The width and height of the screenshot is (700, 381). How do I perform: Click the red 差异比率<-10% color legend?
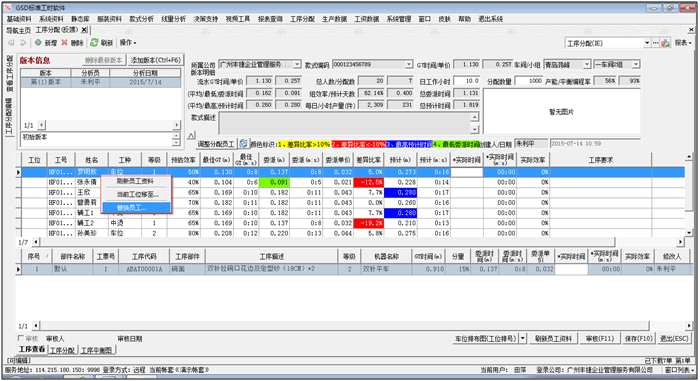(x=358, y=144)
